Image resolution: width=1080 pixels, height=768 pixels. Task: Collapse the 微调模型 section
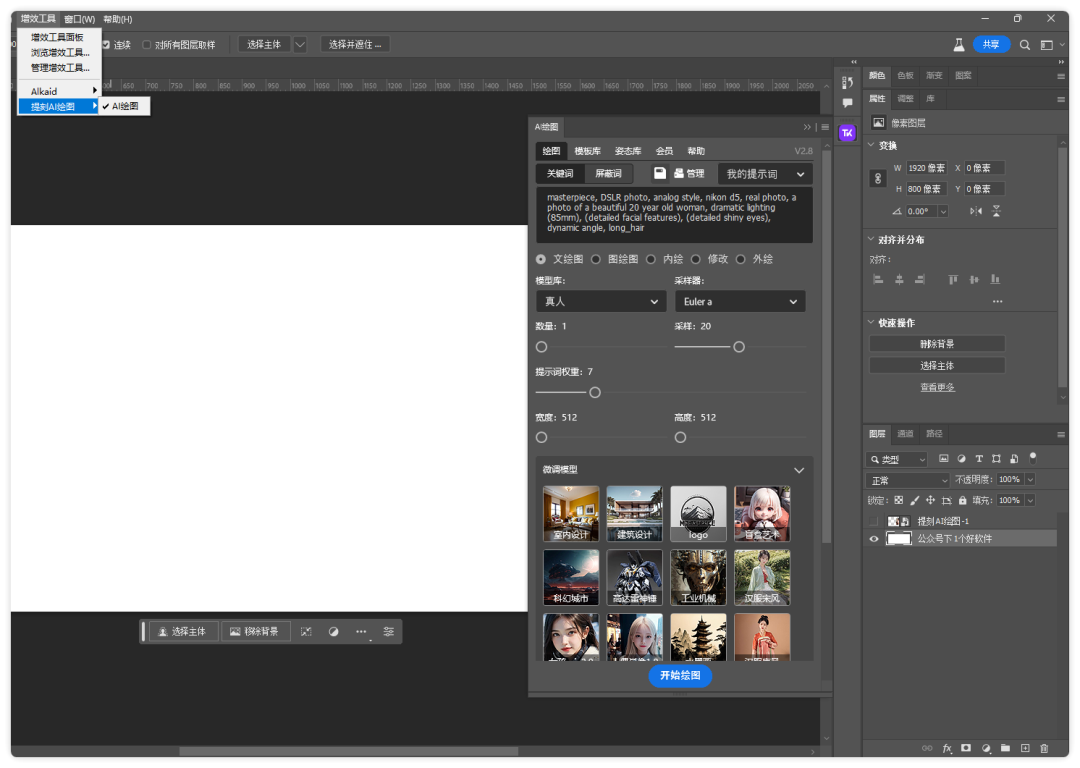tap(798, 470)
